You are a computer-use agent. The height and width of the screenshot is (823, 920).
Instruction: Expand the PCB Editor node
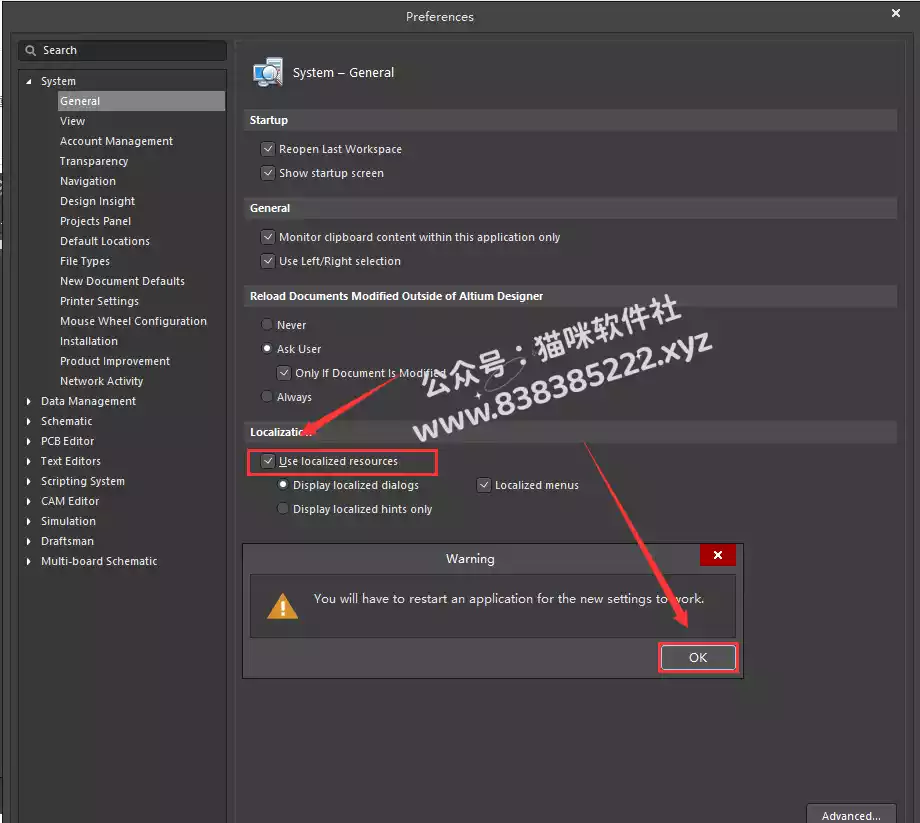tap(29, 441)
